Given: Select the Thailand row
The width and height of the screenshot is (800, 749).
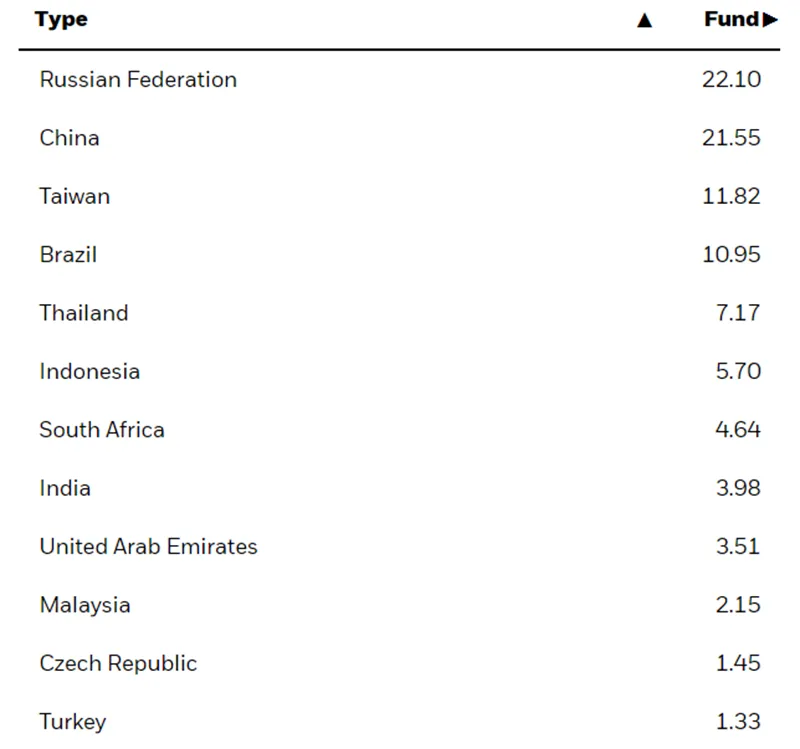Looking at the screenshot, I should pyautogui.click(x=399, y=313).
